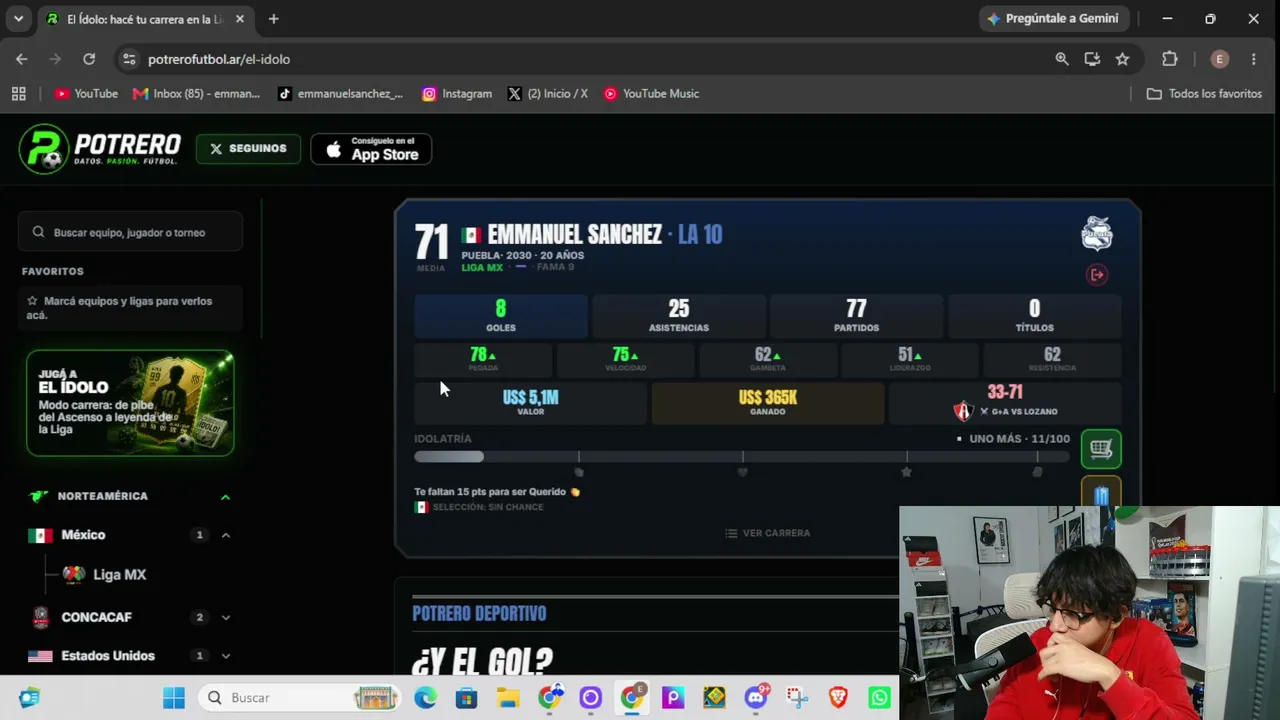
Task: Open the YouTube Music bookmark
Action: coord(651,93)
